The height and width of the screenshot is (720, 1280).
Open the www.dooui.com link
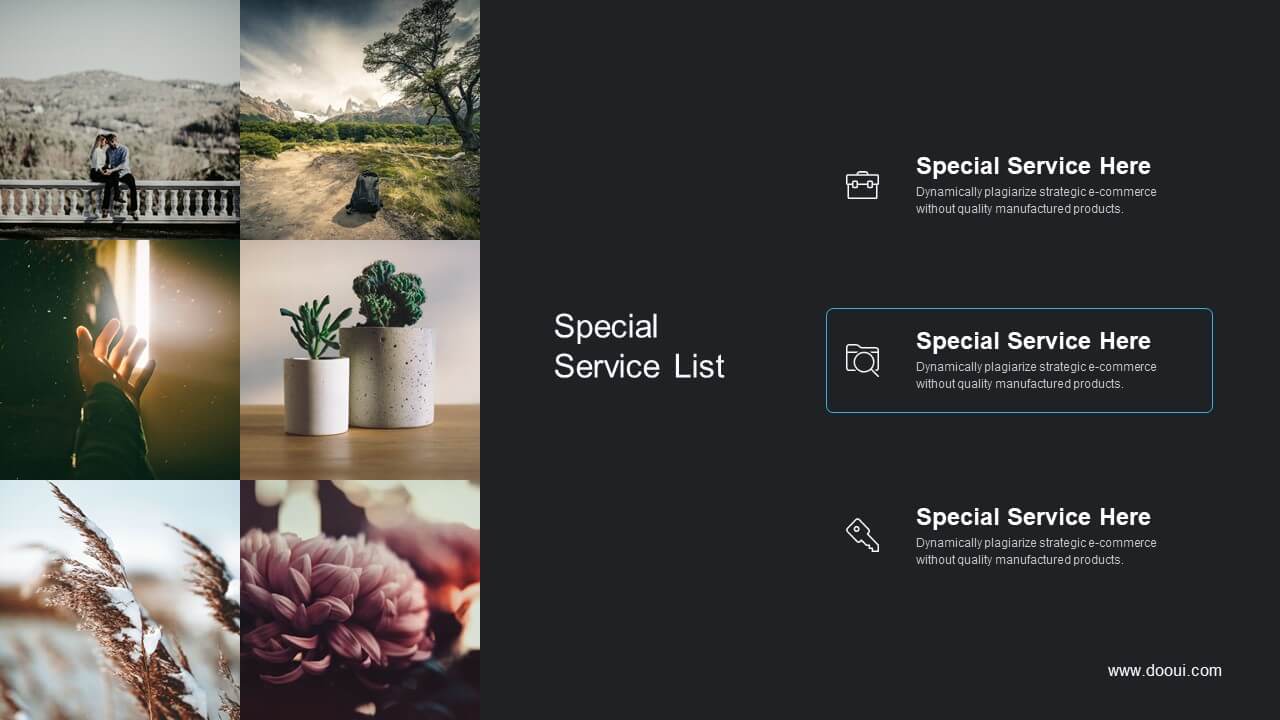click(1164, 671)
